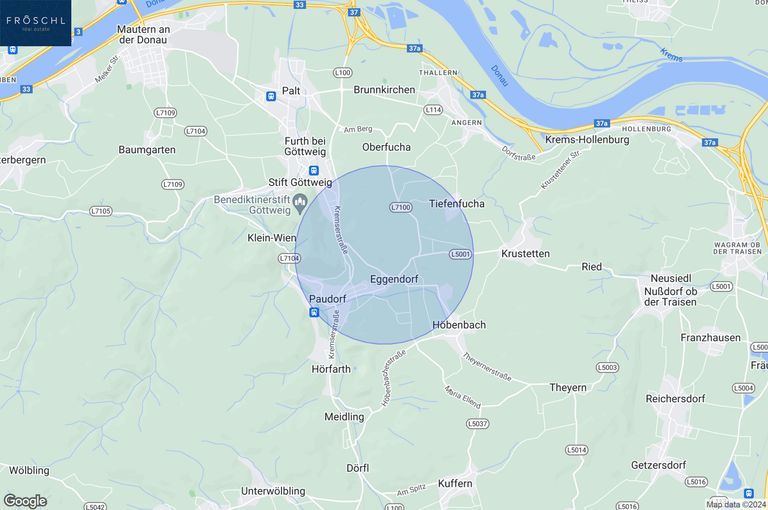Click the L7100 road shield inside the circle
768x510 pixels.
click(x=401, y=207)
